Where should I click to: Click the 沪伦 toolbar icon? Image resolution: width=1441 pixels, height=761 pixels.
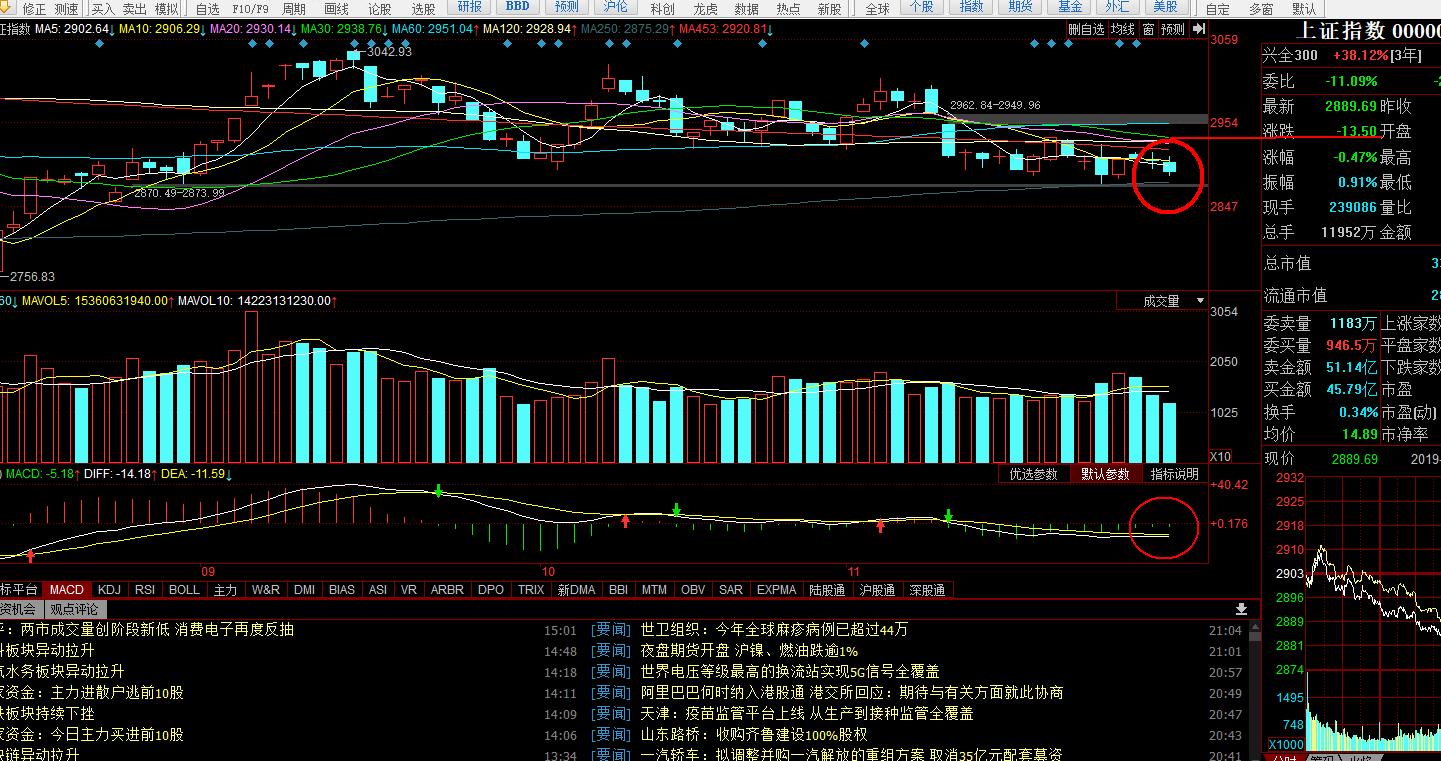[615, 8]
